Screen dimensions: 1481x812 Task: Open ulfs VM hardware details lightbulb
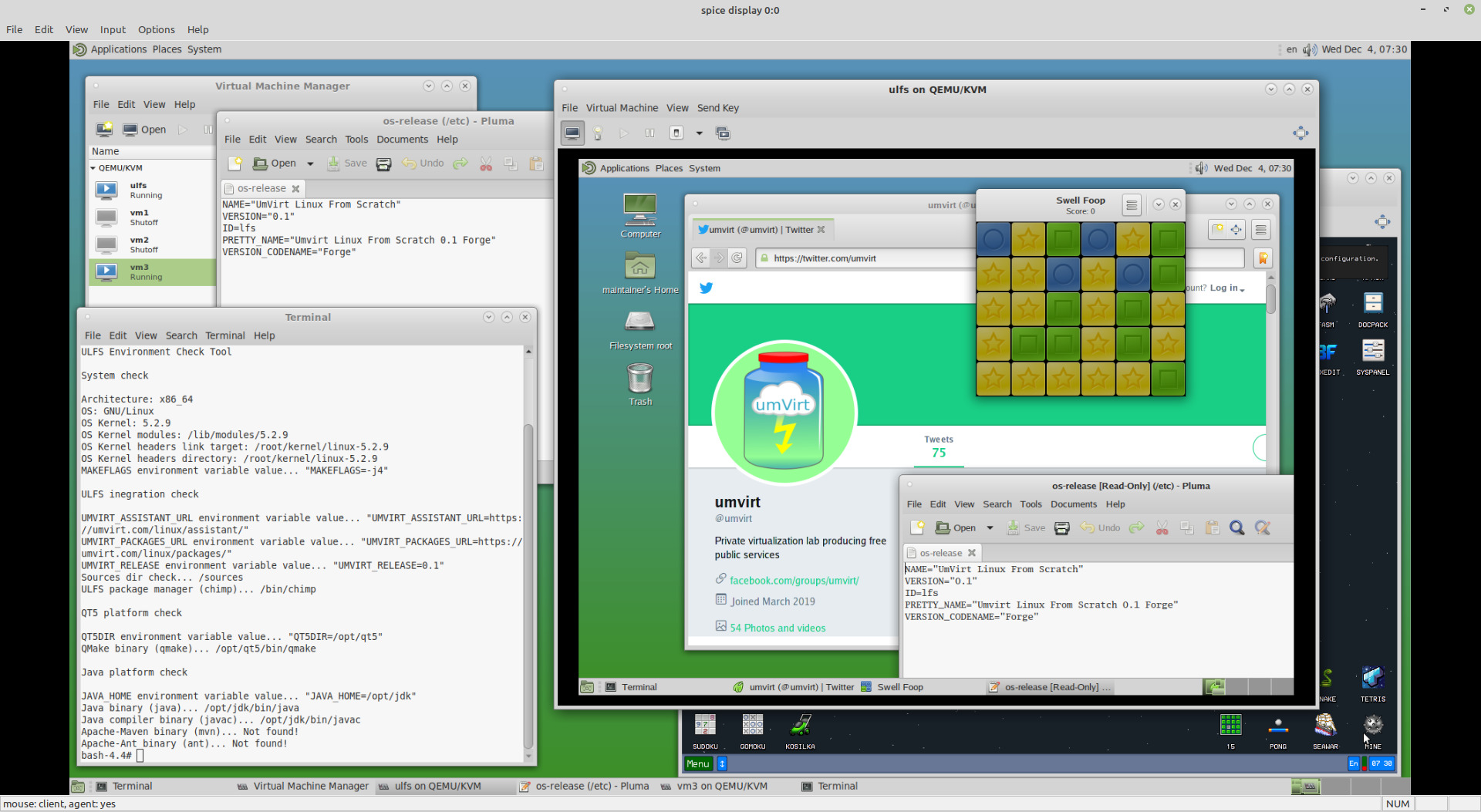click(598, 133)
